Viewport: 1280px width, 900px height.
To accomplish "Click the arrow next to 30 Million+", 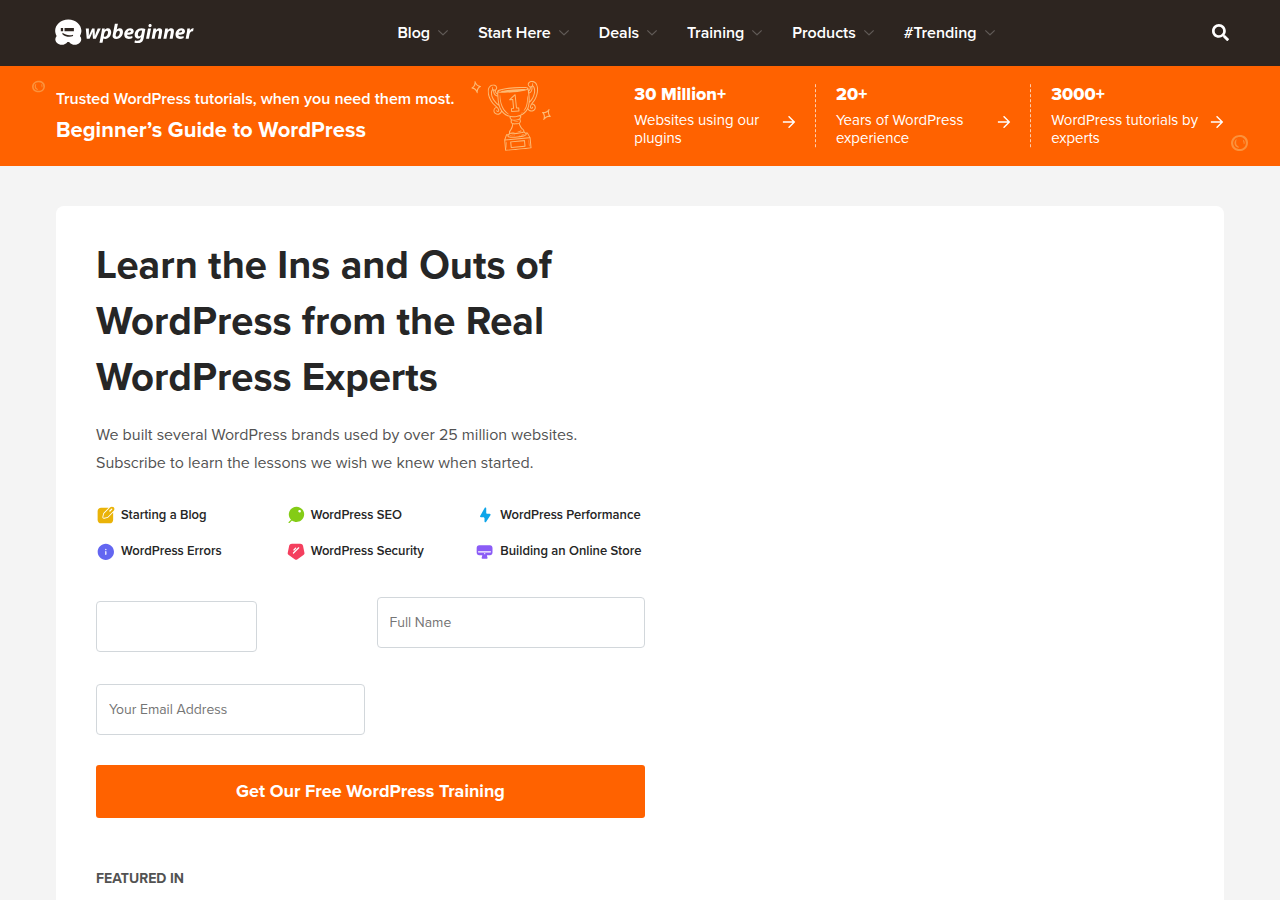I will click(x=789, y=122).
